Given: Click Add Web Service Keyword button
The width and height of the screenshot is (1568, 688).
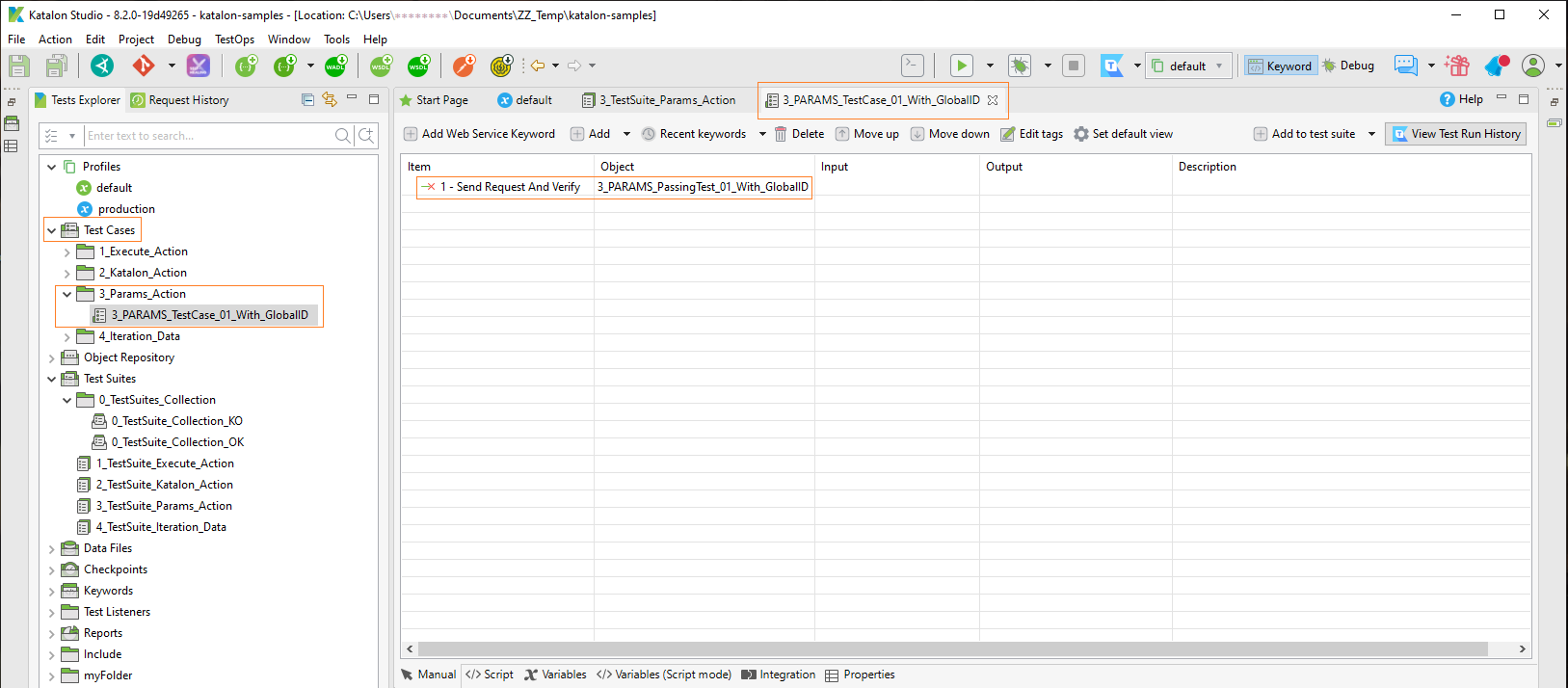Looking at the screenshot, I should (x=479, y=134).
